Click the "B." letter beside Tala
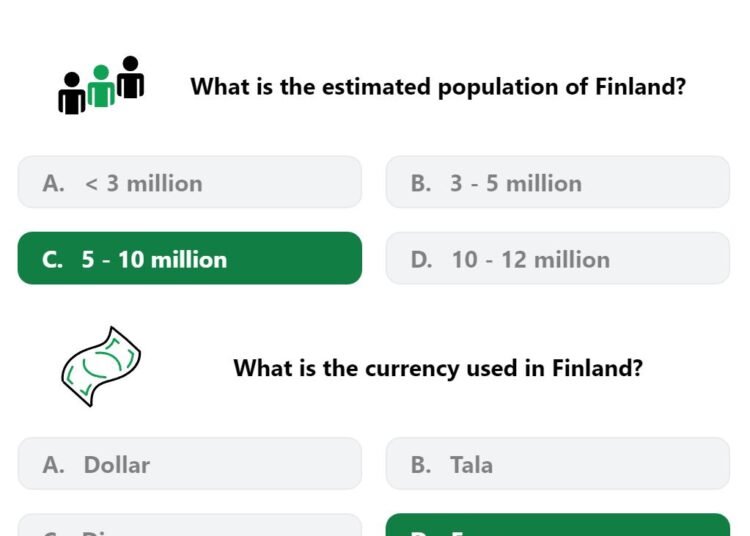This screenshot has height=536, width=750. (x=421, y=465)
